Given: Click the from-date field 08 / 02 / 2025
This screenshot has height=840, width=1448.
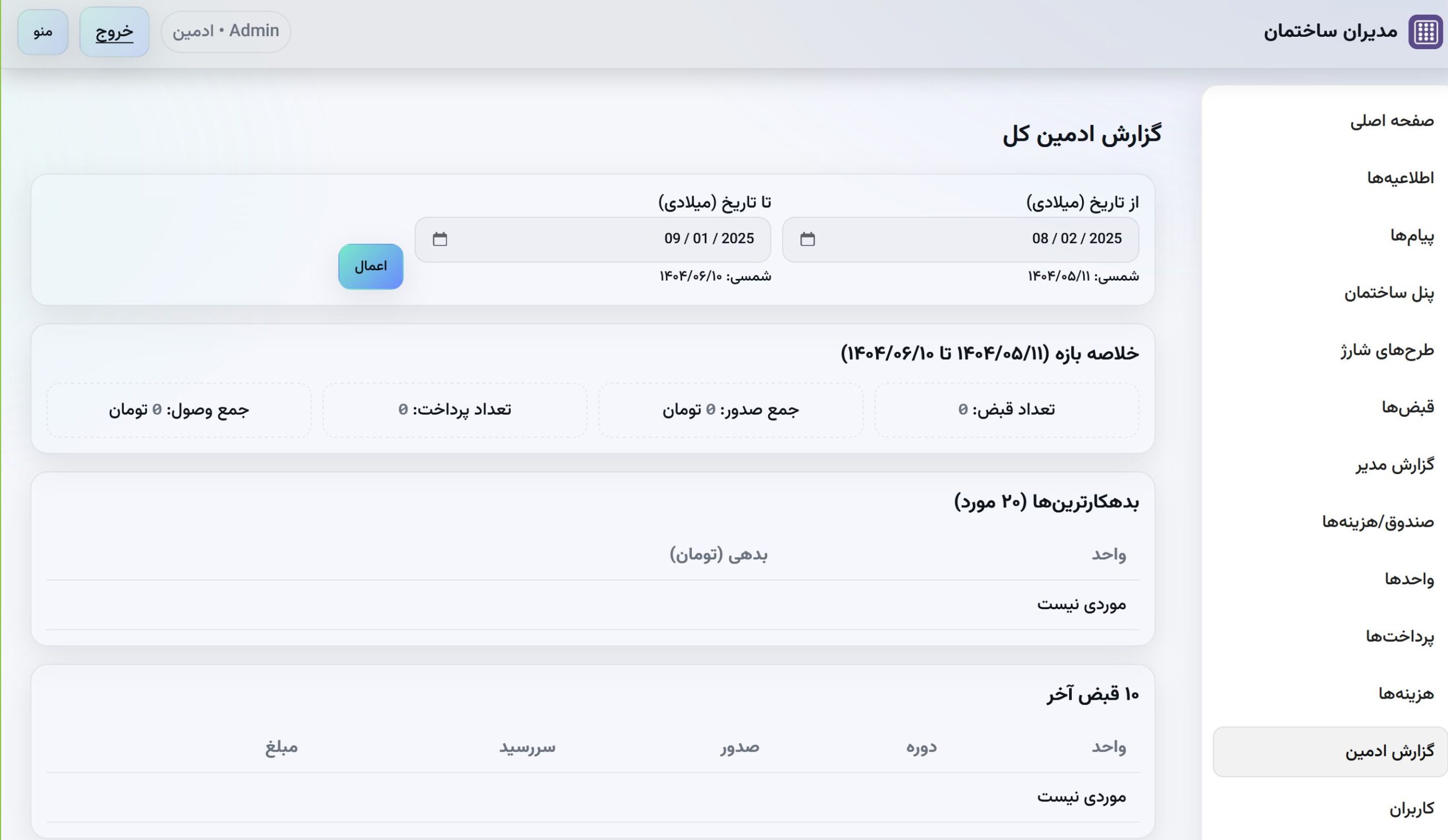Looking at the screenshot, I should [960, 239].
